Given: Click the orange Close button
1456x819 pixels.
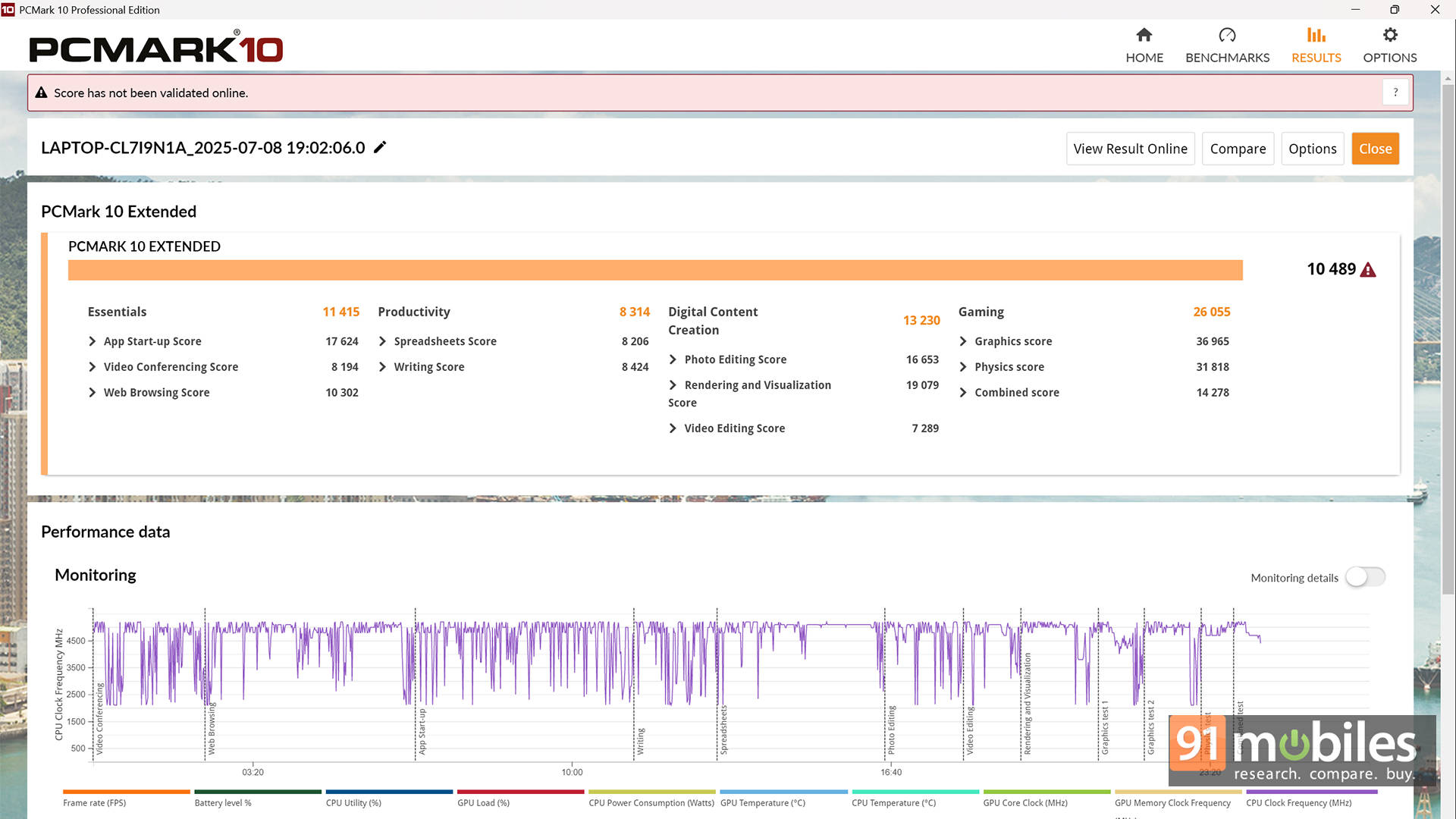Looking at the screenshot, I should 1374,149.
